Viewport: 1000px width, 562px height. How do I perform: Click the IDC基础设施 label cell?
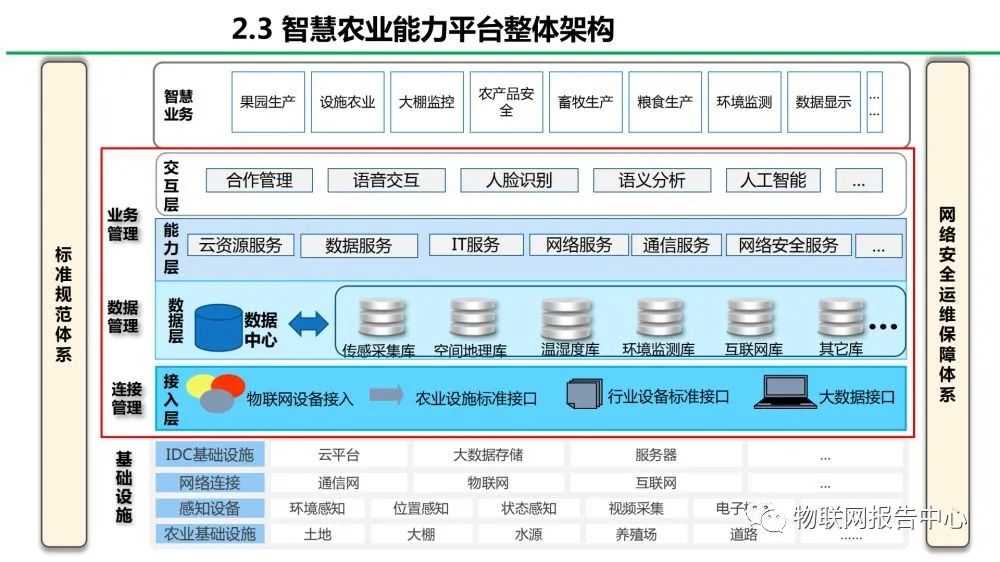(x=210, y=455)
